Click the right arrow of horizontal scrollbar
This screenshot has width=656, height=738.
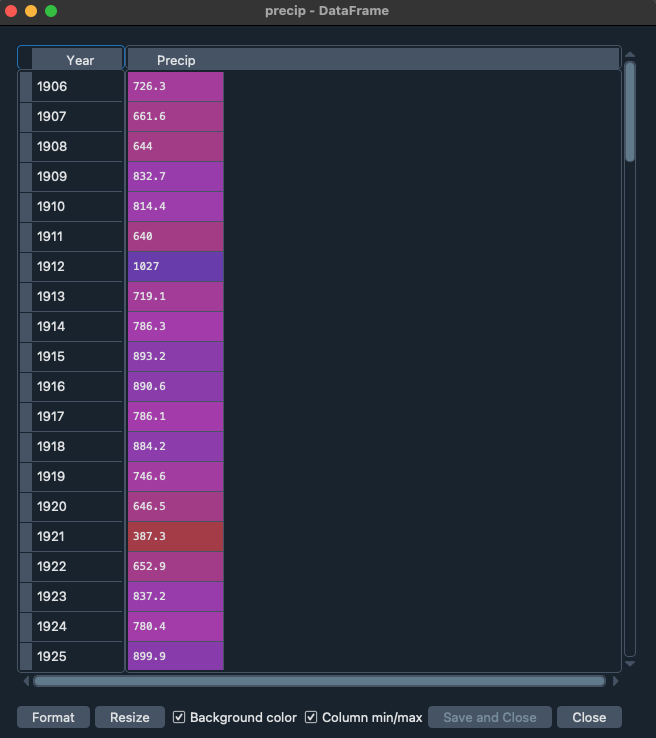pyautogui.click(x=615, y=681)
